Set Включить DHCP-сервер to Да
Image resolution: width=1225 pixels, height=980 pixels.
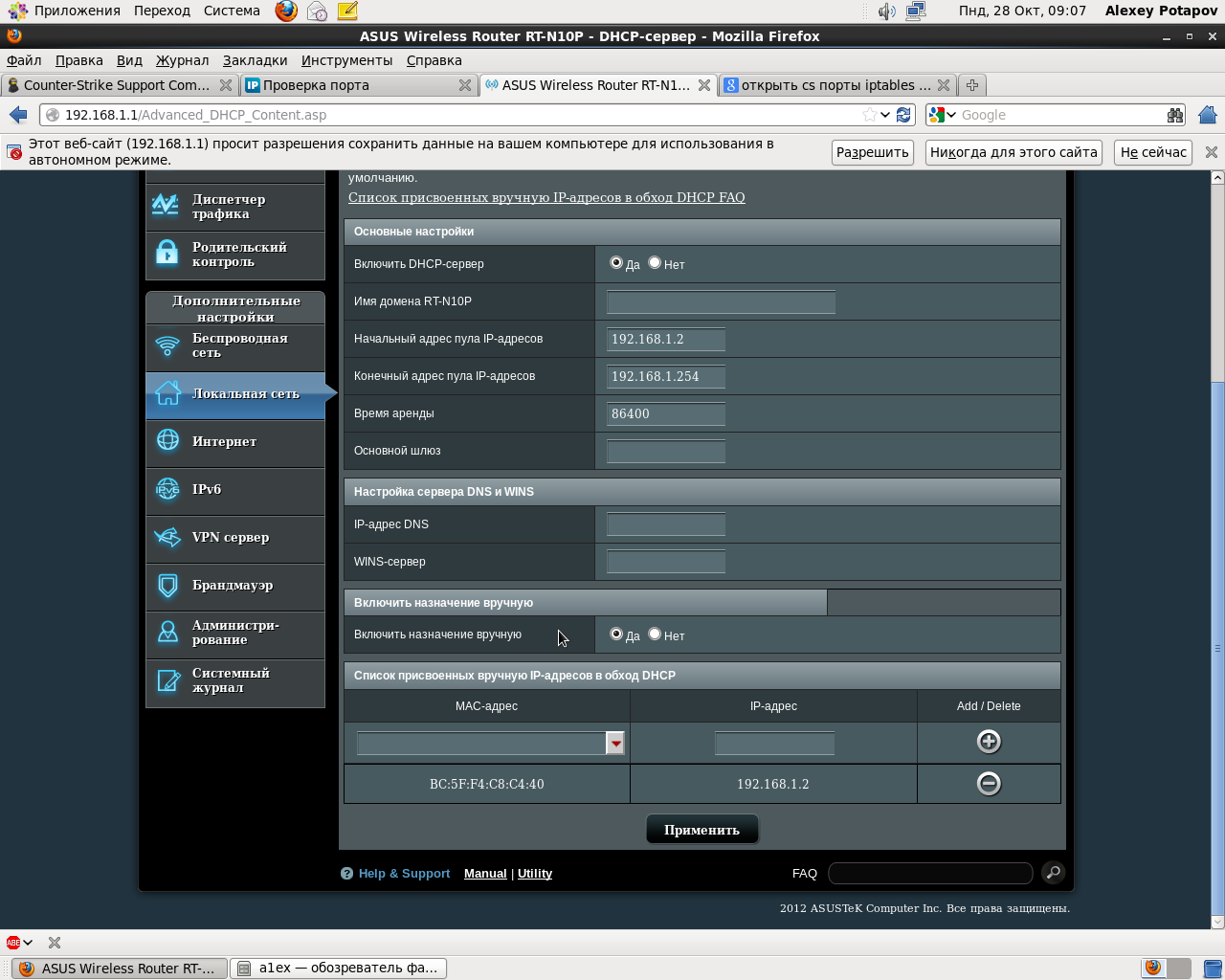[616, 262]
